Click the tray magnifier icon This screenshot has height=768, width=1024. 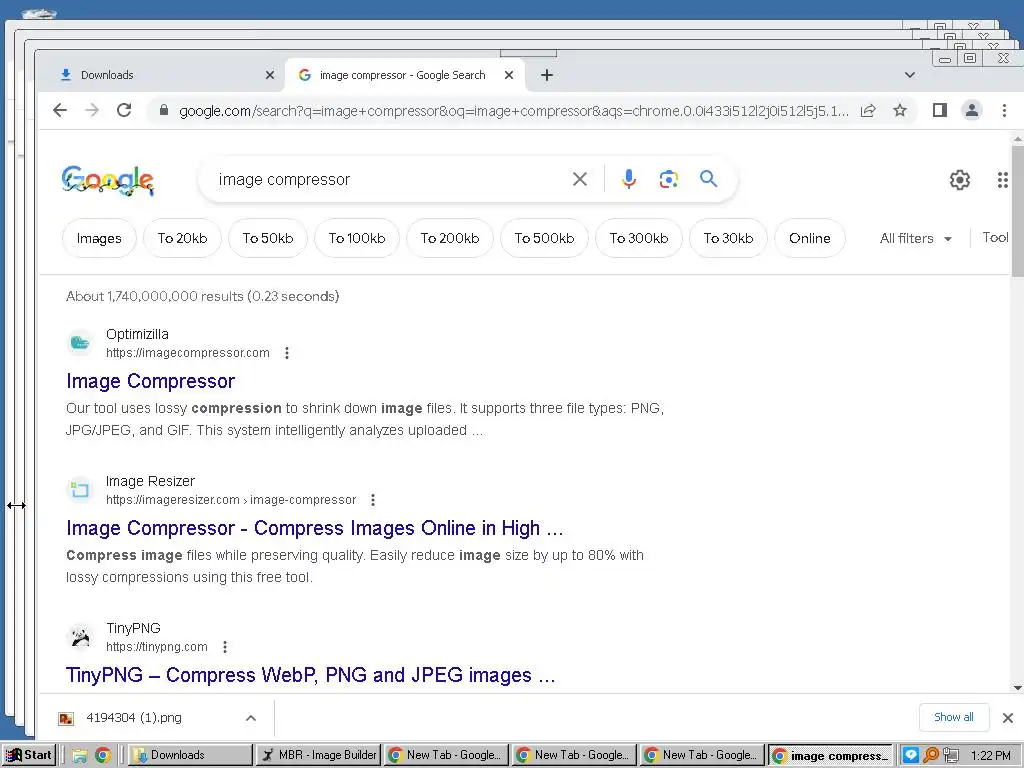point(931,756)
